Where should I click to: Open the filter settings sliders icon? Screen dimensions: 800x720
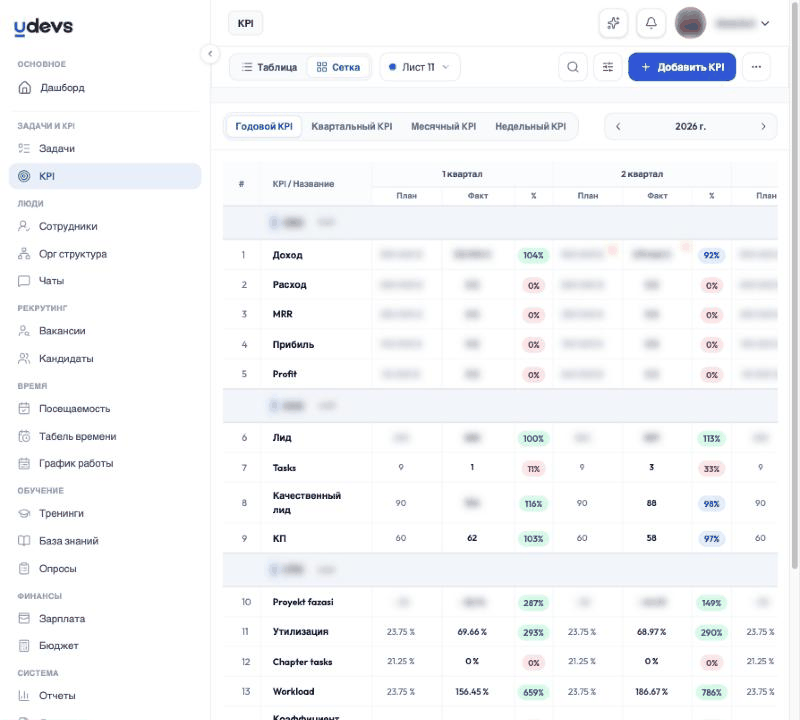click(x=608, y=67)
